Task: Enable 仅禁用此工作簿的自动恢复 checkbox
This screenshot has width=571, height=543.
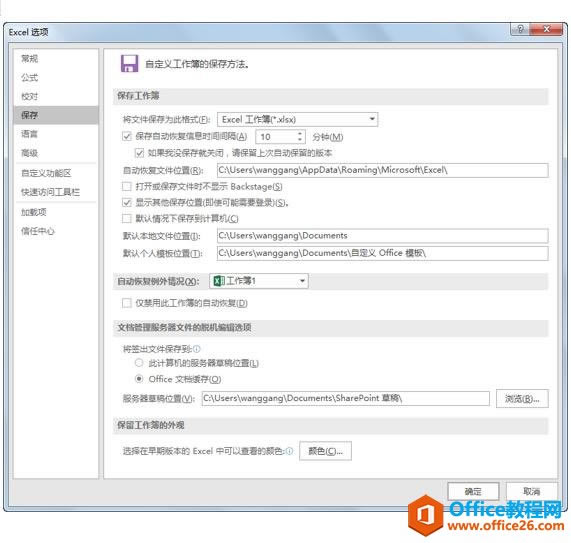Action: [126, 303]
